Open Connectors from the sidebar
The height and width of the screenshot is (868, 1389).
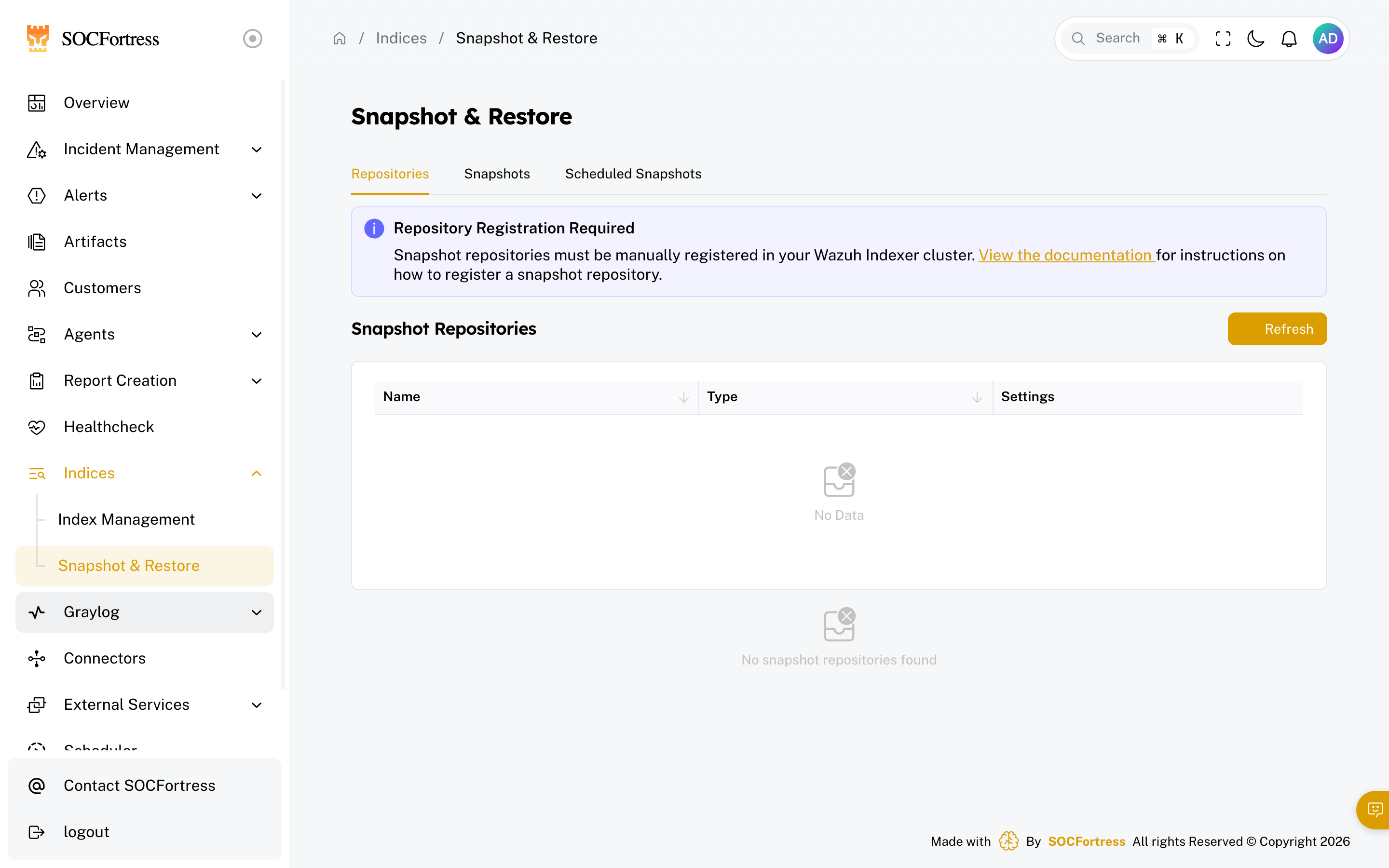(105, 658)
